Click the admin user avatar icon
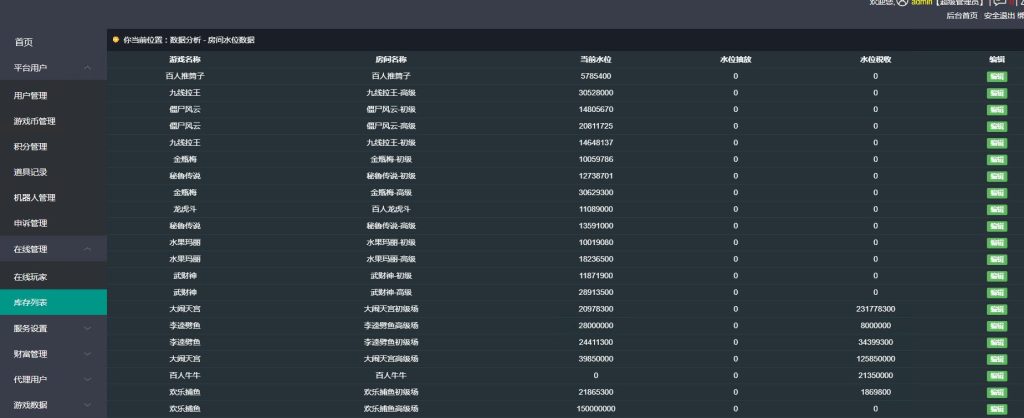Viewport: 1024px width, 418px height. click(903, 3)
